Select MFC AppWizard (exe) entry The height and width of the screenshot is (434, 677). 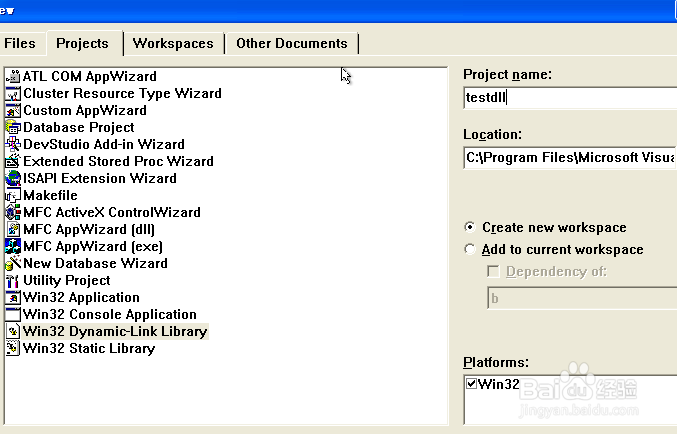click(x=93, y=246)
